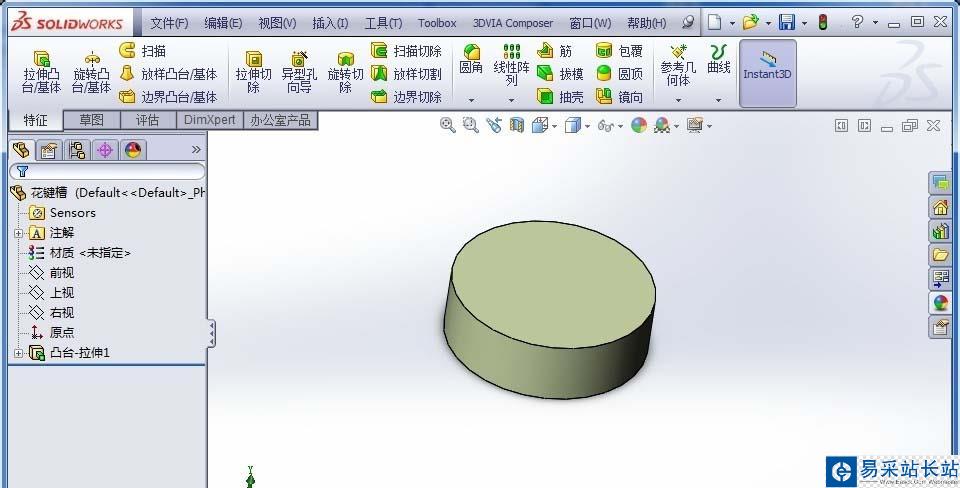Select the Shell 抽壳 feature
Viewport: 960px width, 488px height.
[560, 97]
